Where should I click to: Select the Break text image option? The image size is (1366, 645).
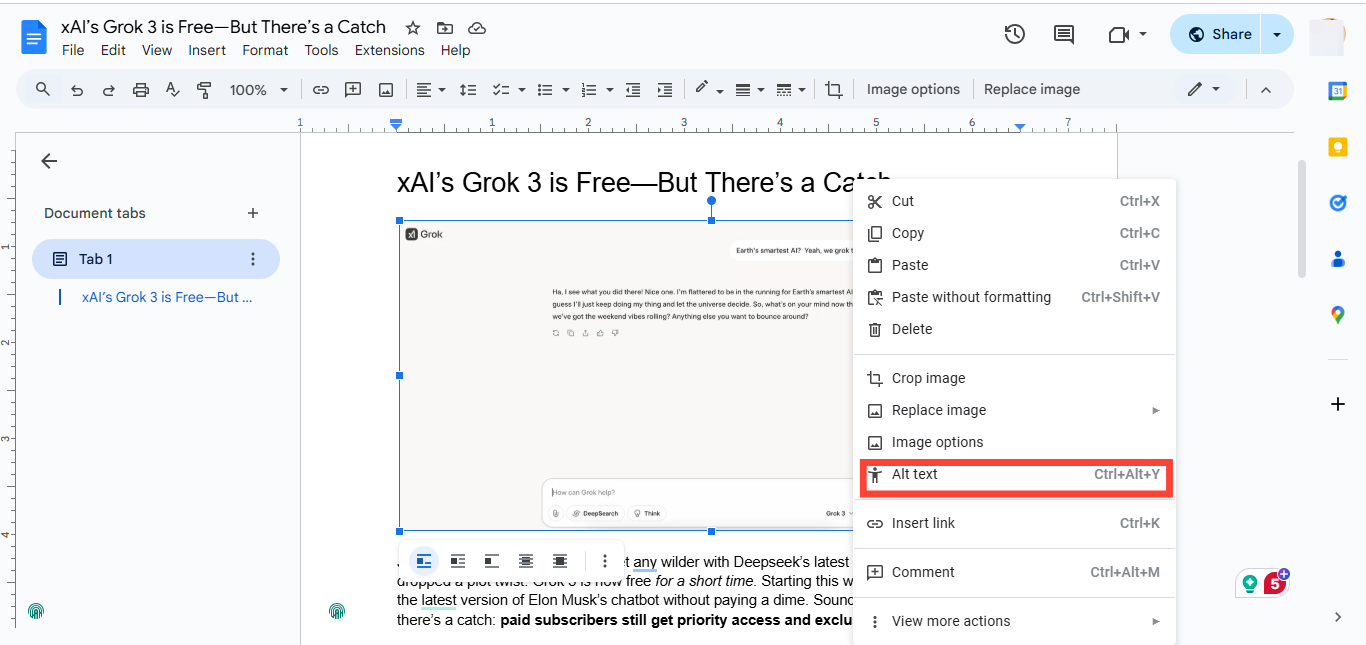pos(492,561)
